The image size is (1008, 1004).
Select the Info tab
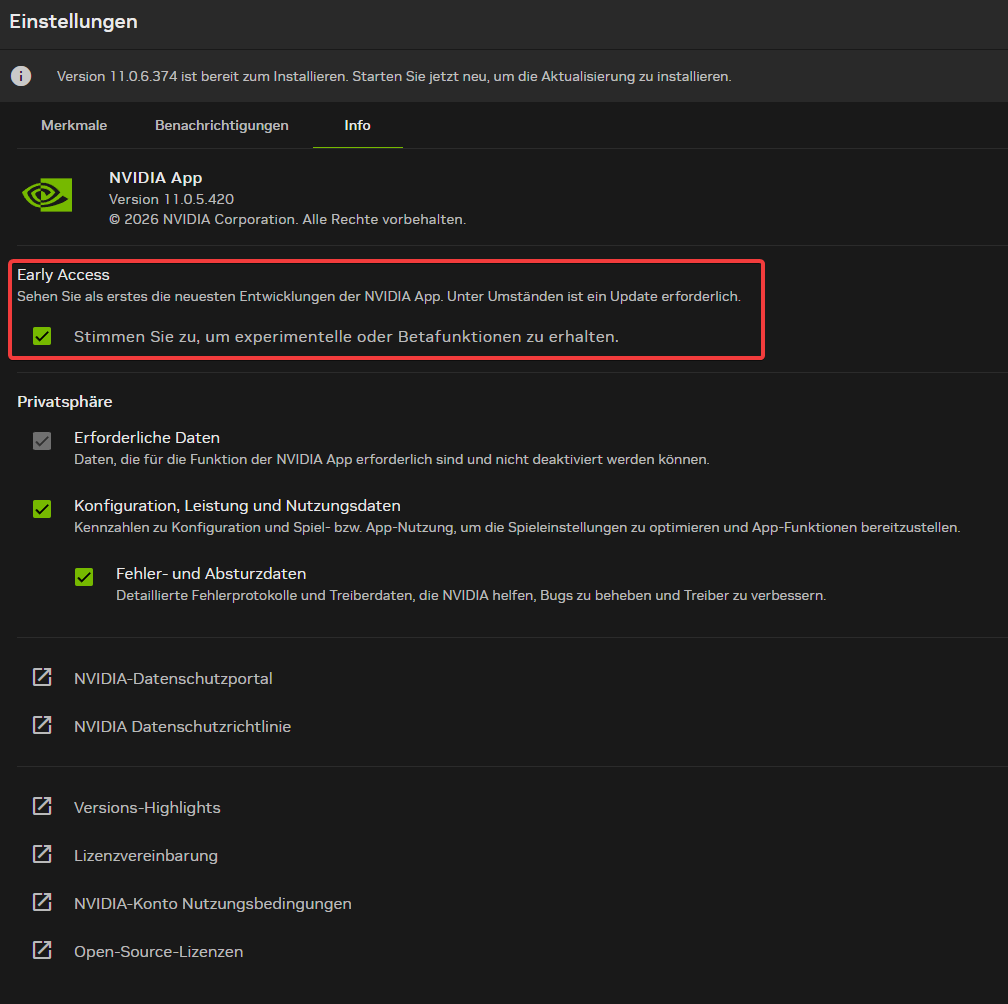(x=357, y=125)
